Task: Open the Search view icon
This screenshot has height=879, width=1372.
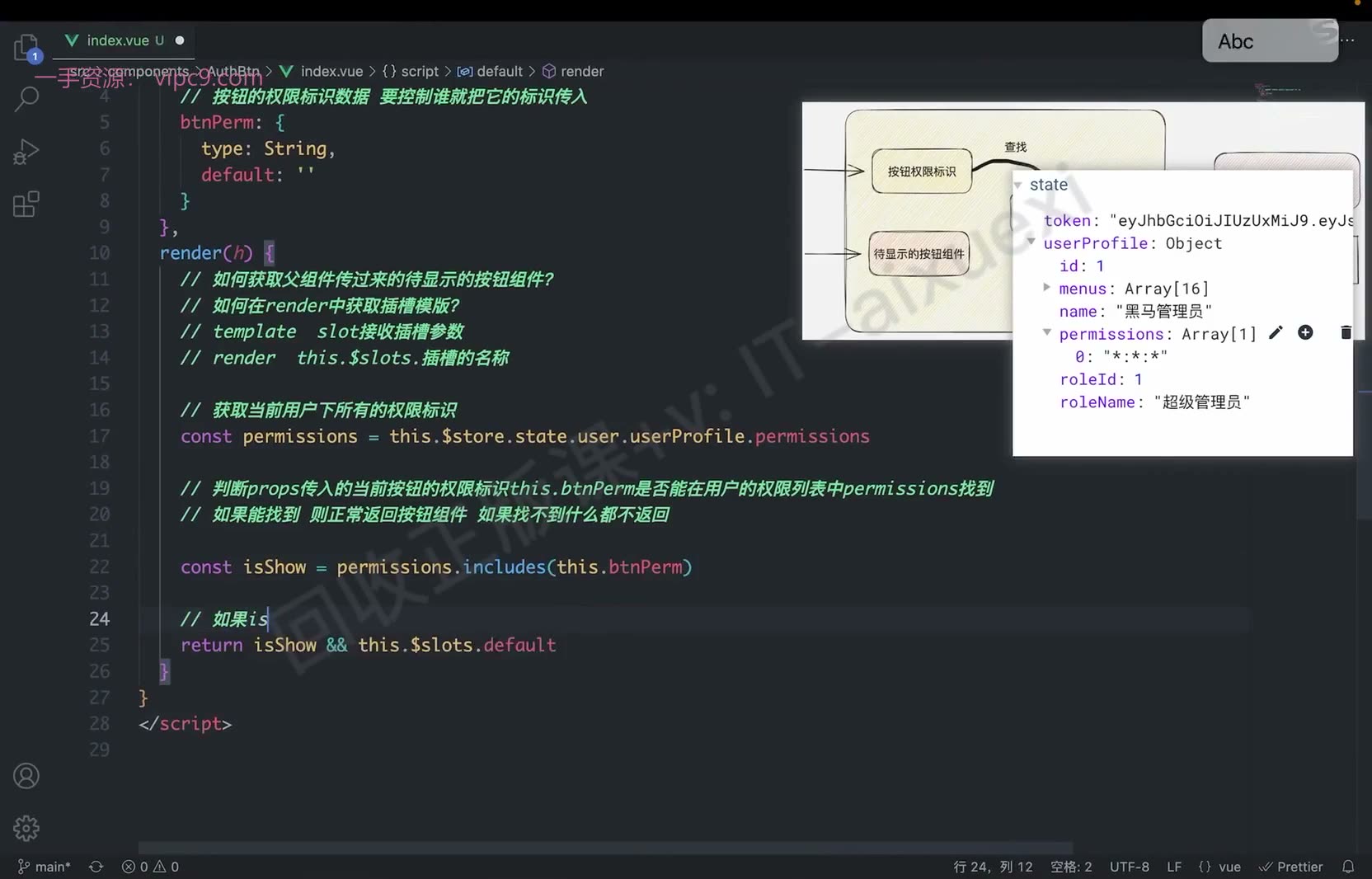Action: [x=26, y=99]
